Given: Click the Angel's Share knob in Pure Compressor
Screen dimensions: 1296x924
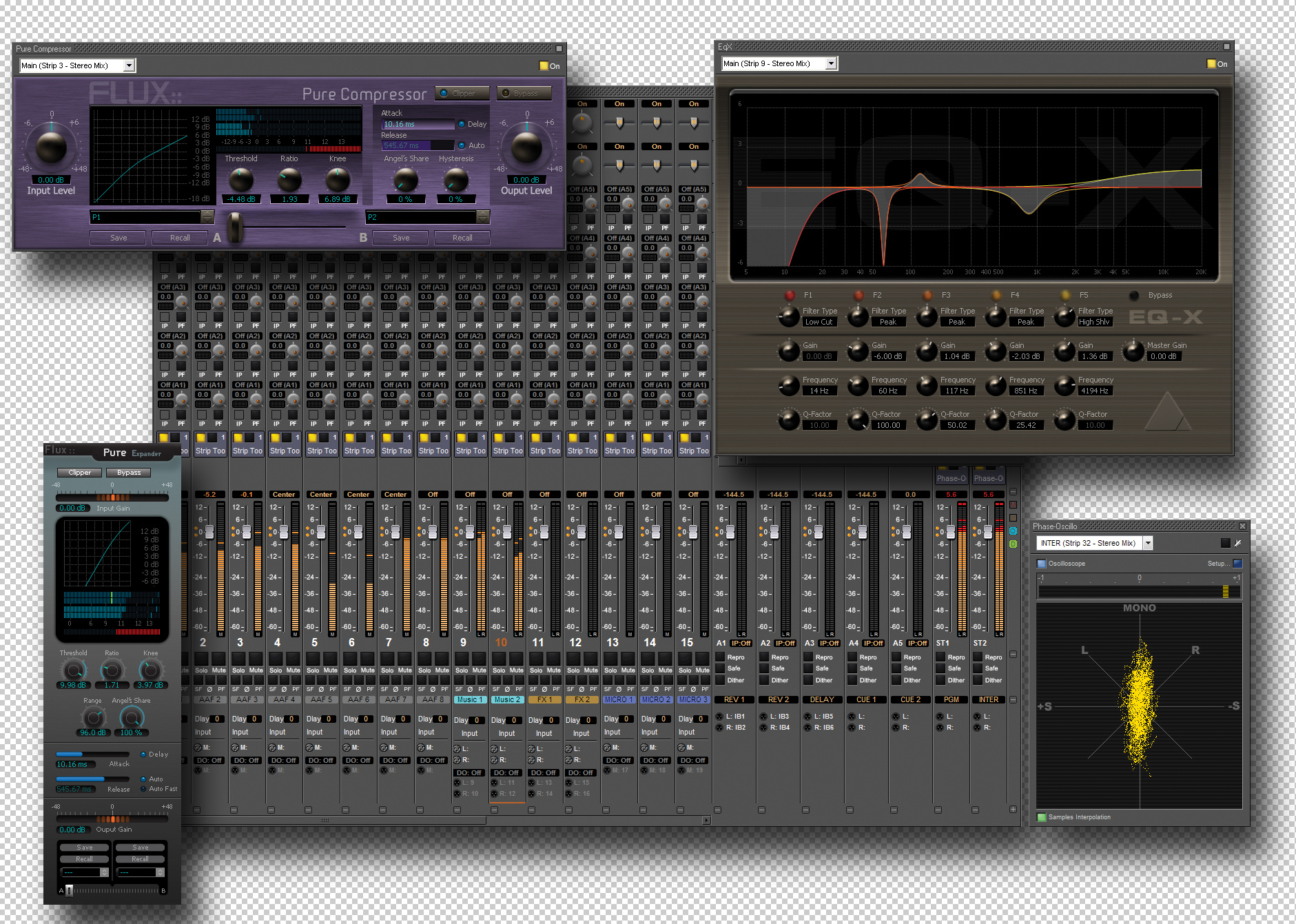Looking at the screenshot, I should [406, 181].
